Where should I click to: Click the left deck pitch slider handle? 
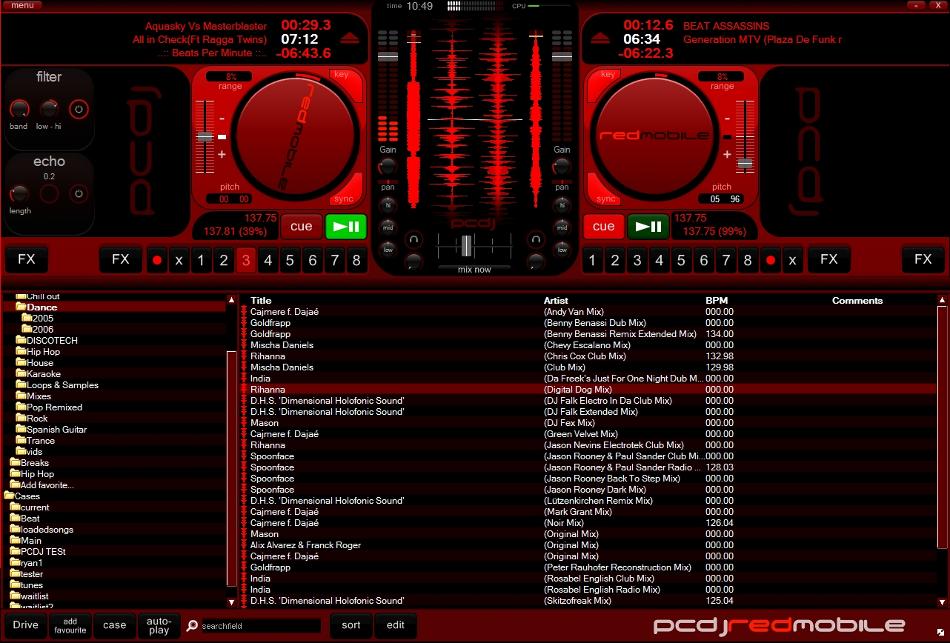pos(205,137)
